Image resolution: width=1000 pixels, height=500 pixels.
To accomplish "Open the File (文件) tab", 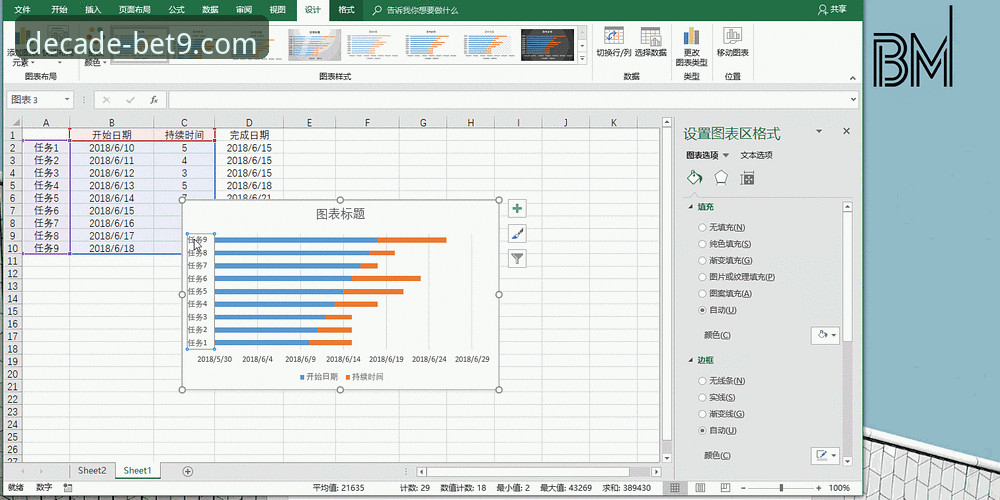I will point(22,10).
